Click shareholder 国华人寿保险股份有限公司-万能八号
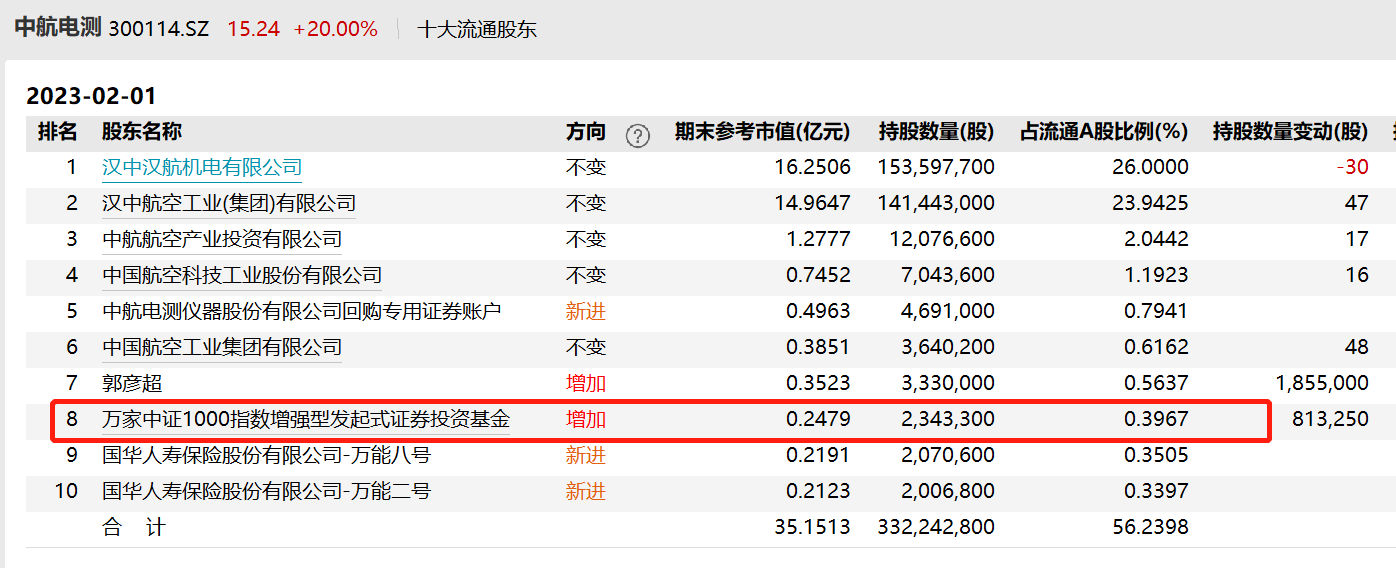Screen dimensions: 1396x568 267,455
